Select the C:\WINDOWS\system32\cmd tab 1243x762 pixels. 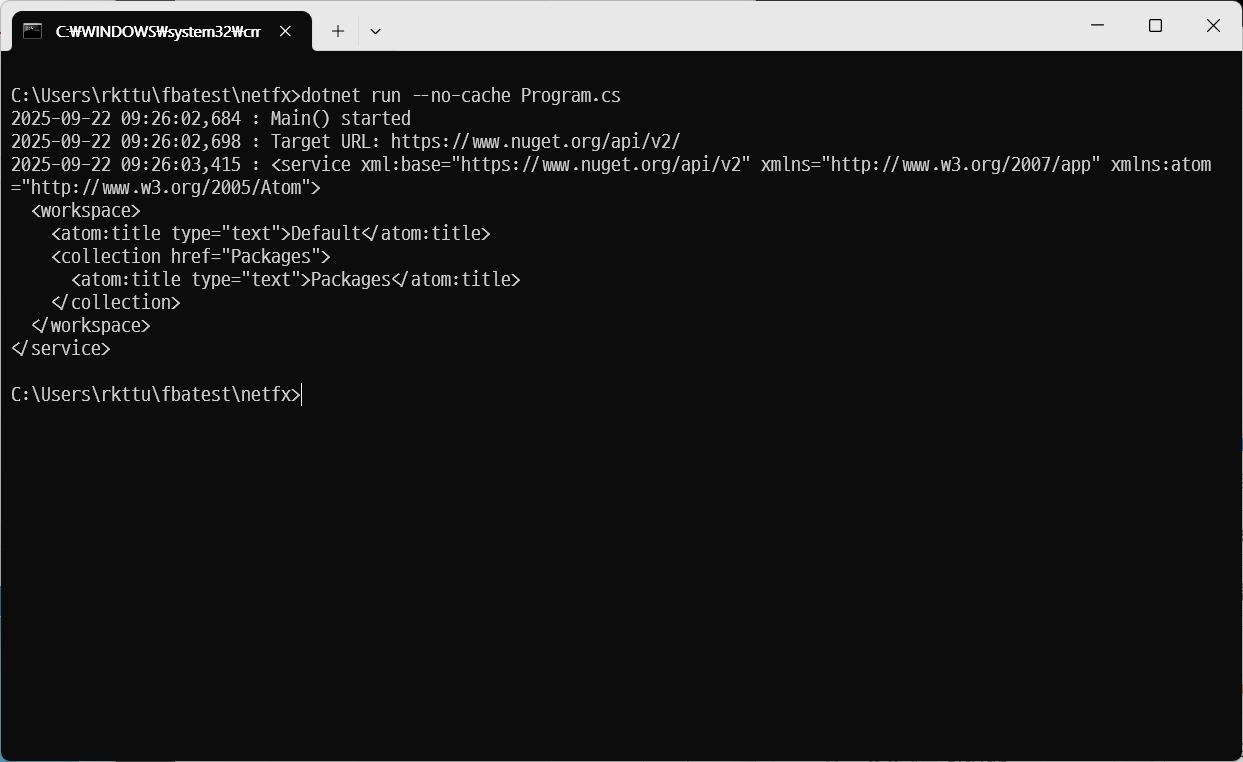(157, 31)
